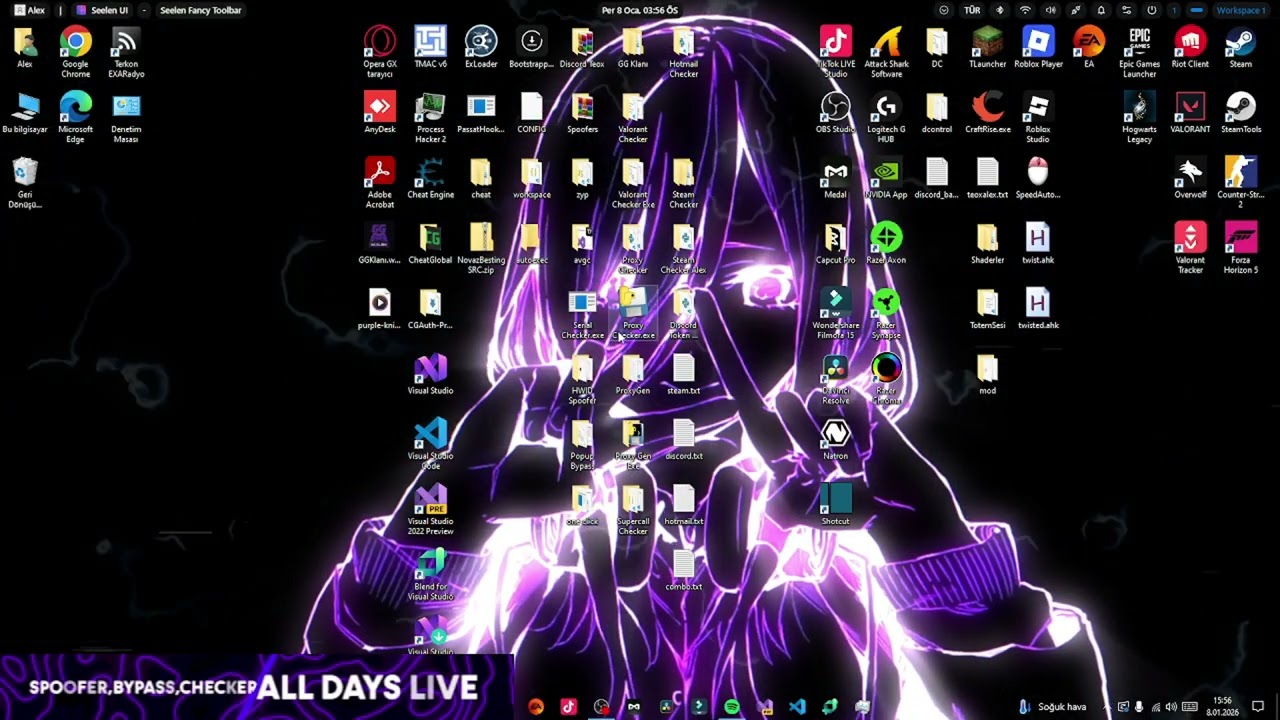
Task: Launch Cheat Engine from the desktop
Action: click(x=430, y=178)
